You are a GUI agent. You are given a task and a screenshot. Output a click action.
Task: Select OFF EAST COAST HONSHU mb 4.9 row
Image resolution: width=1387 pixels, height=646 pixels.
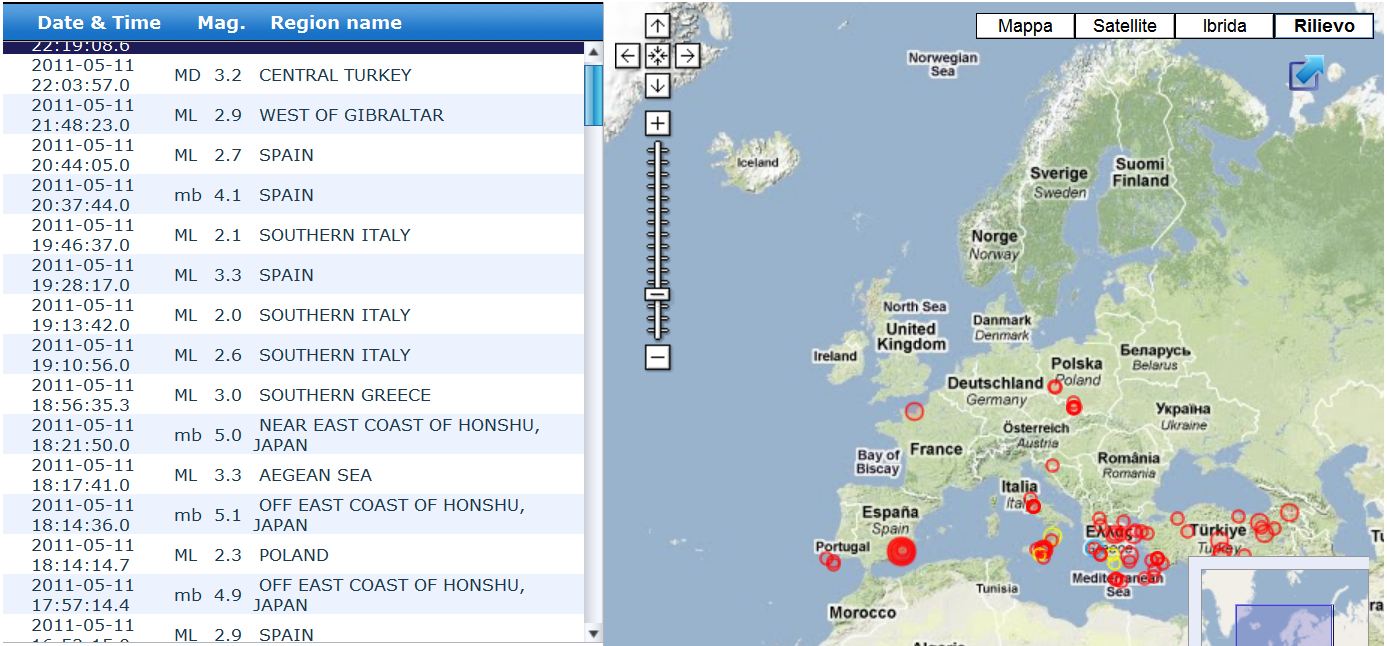point(293,594)
